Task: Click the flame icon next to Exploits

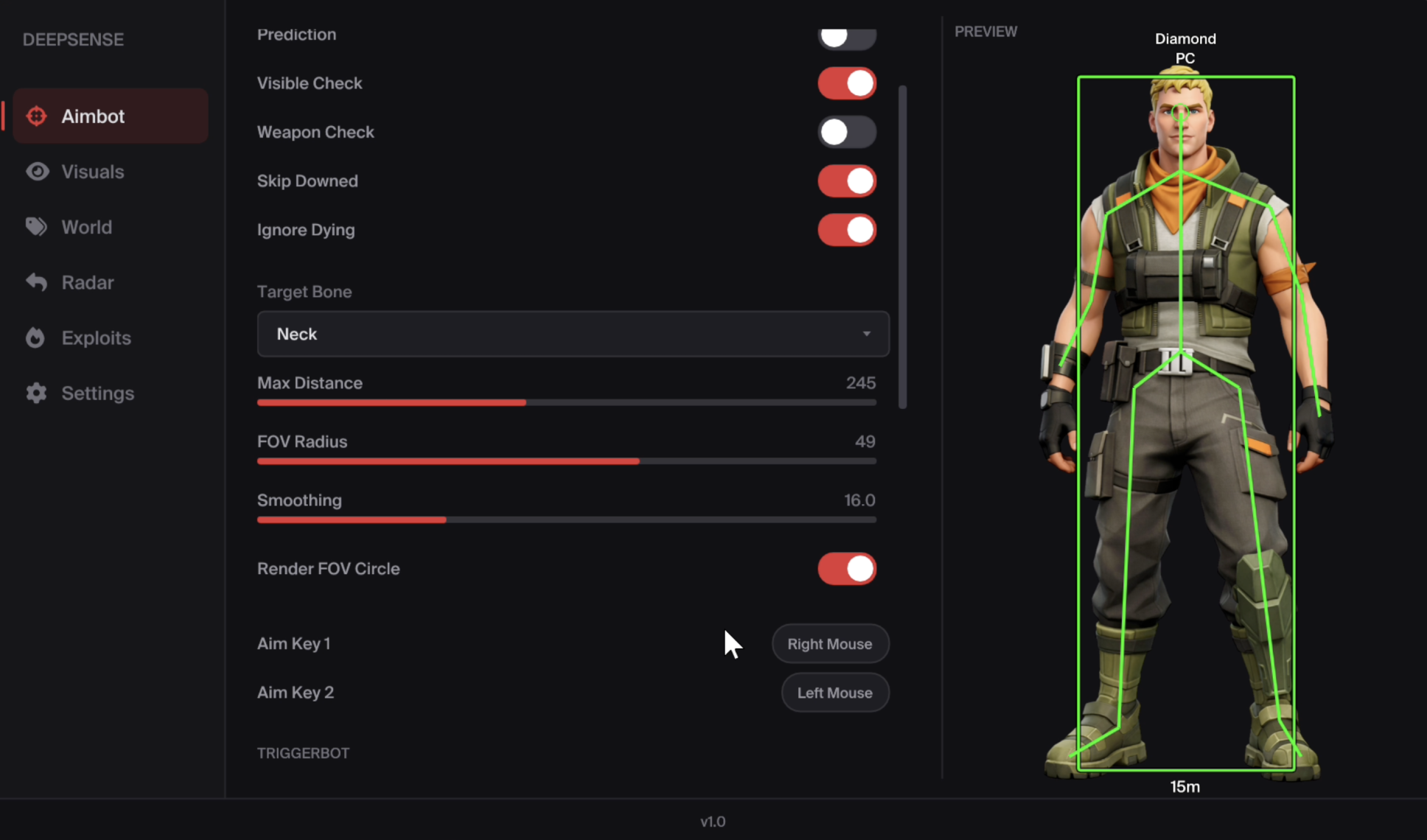Action: click(x=36, y=337)
